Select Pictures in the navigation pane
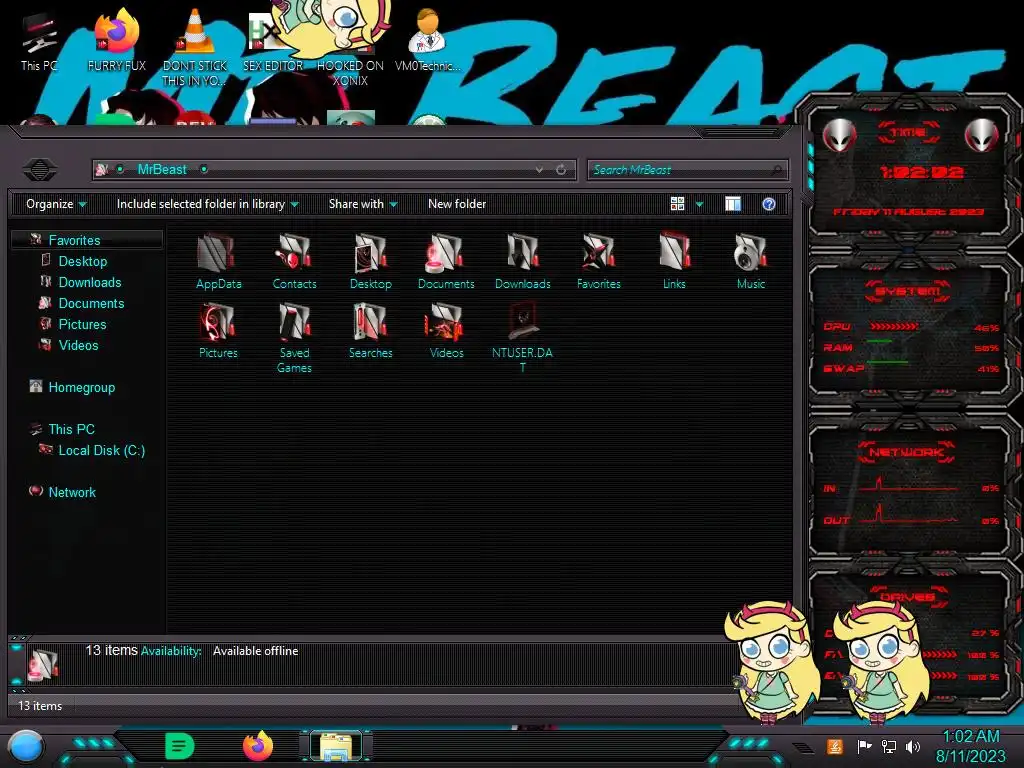 (82, 324)
